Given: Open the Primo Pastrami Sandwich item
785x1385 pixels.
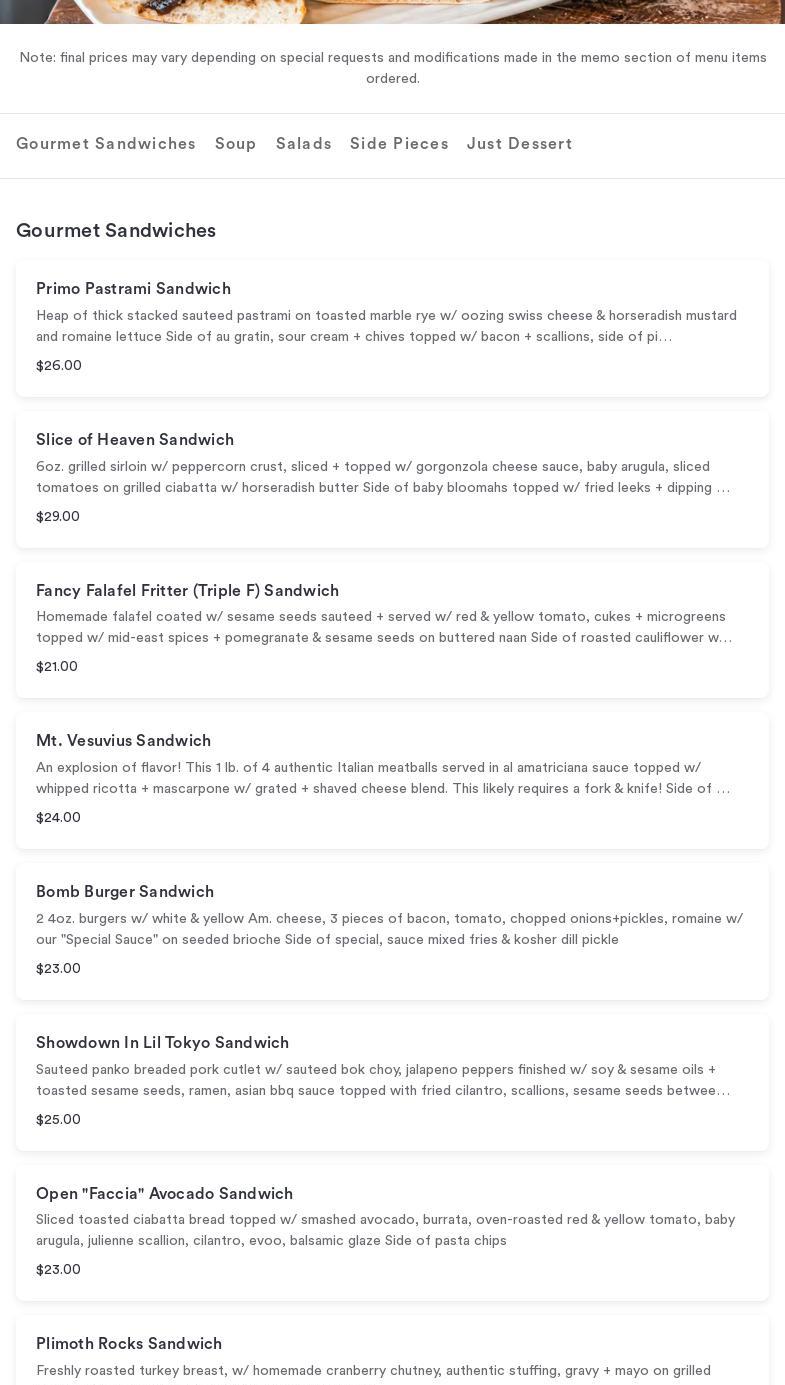Looking at the screenshot, I should tap(133, 289).
